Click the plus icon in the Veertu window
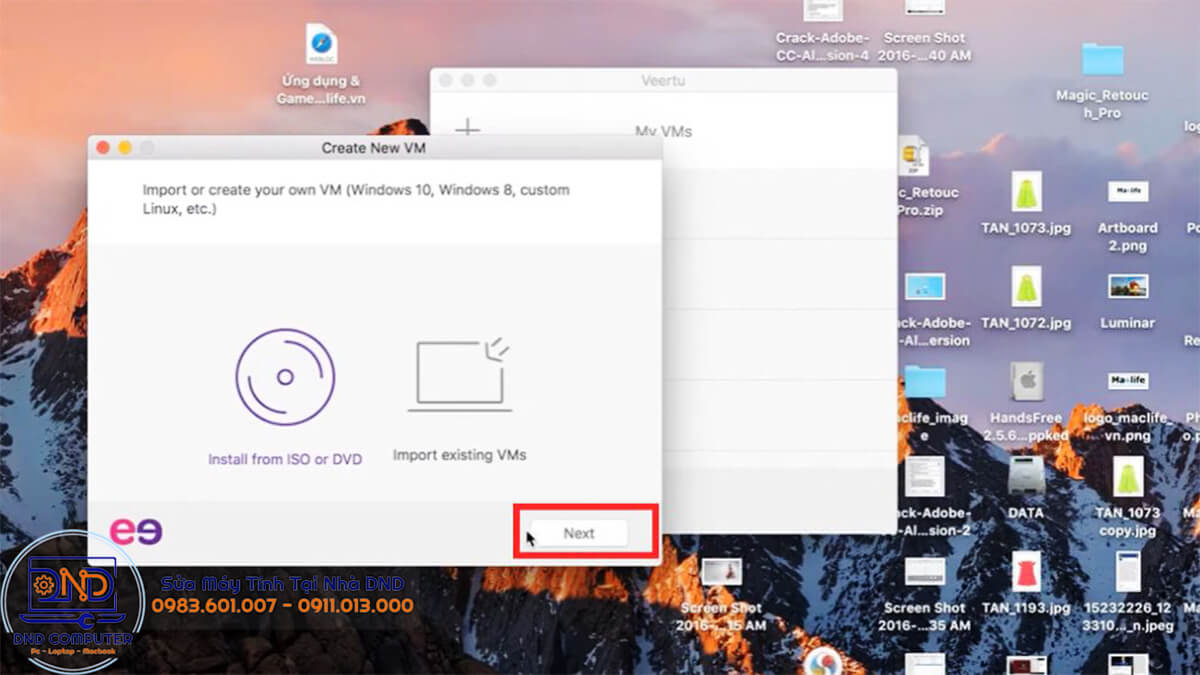 tap(467, 130)
